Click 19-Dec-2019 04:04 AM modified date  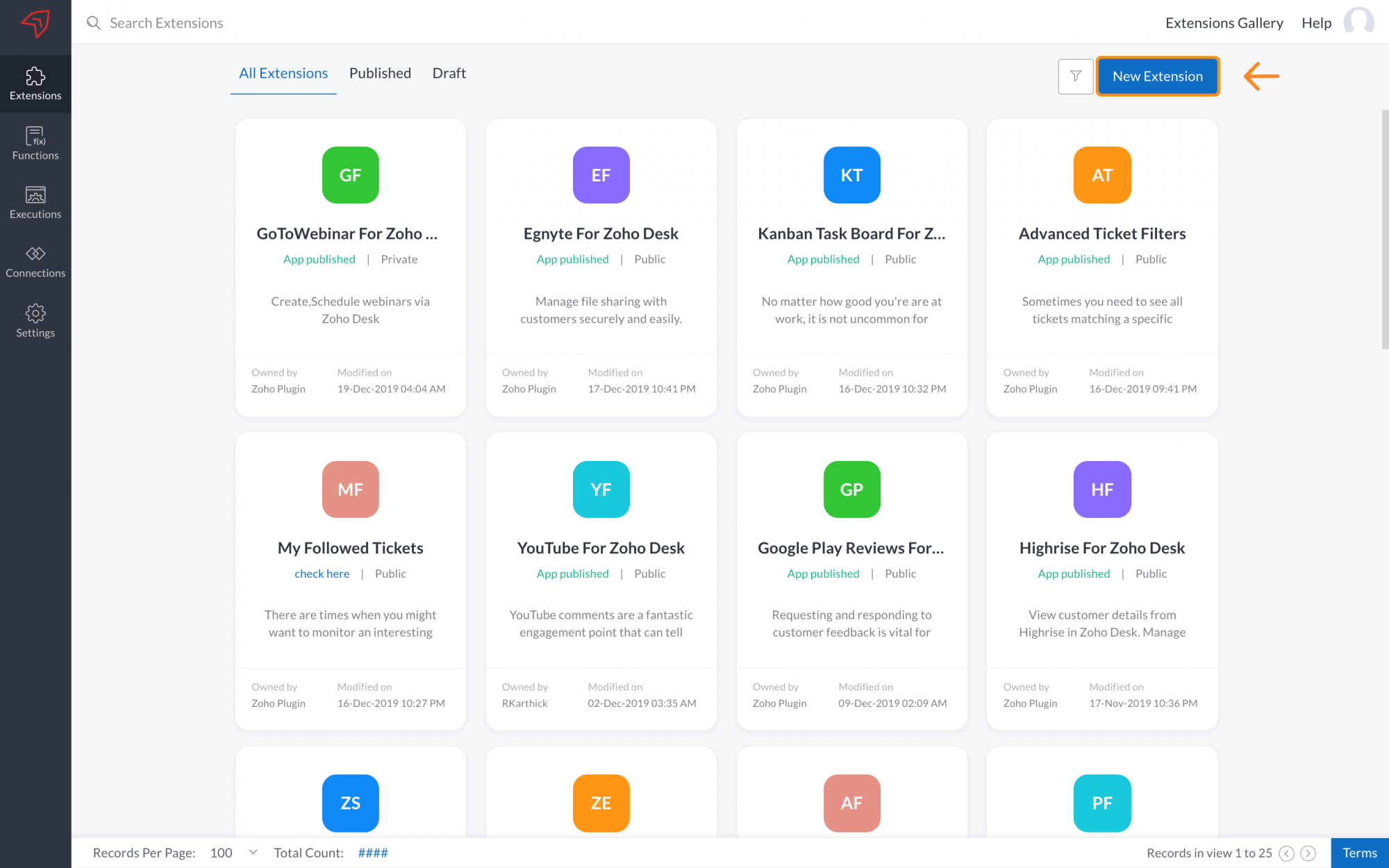click(x=391, y=389)
